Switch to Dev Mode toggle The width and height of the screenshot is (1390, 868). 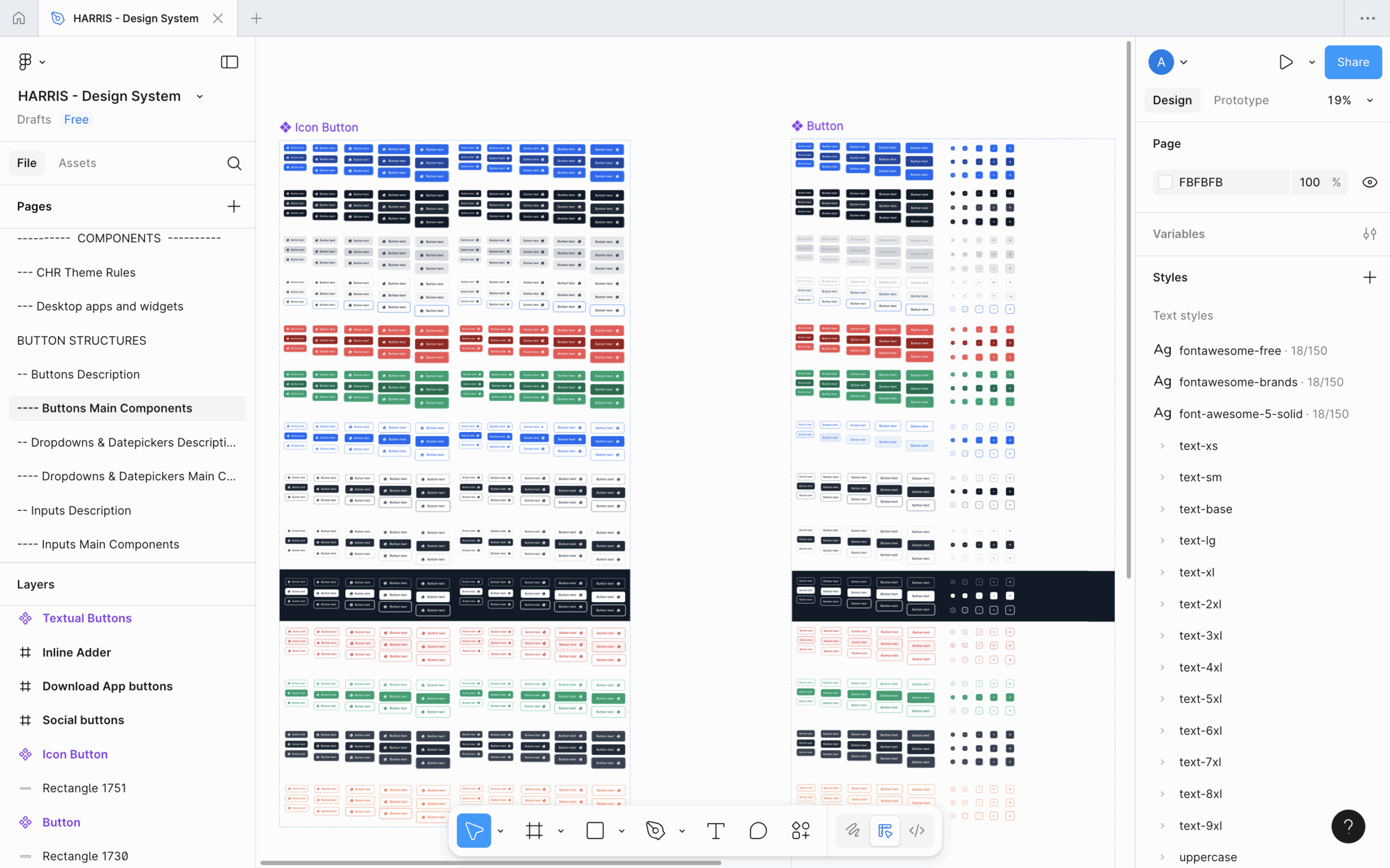(917, 831)
